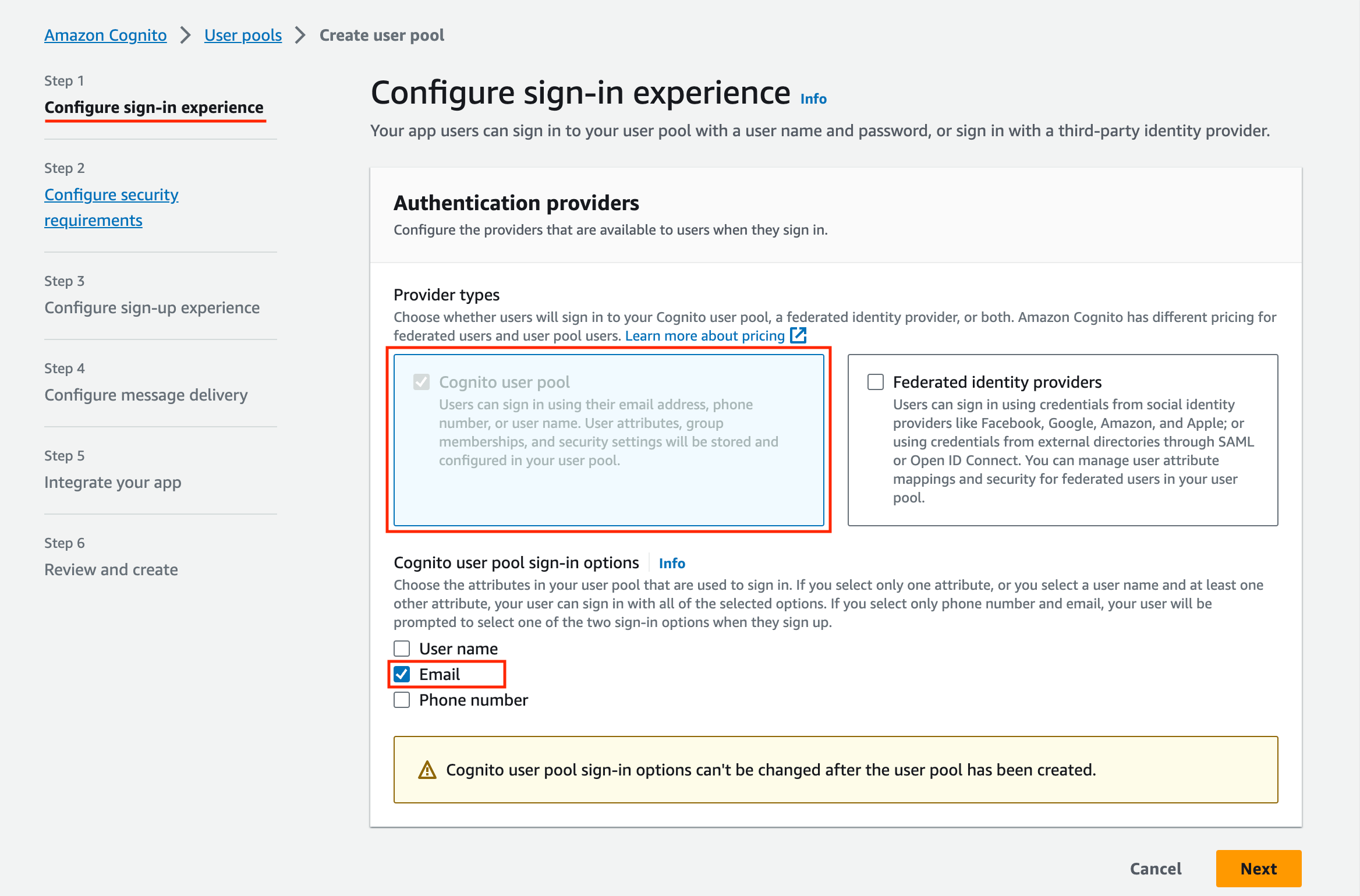Image resolution: width=1360 pixels, height=896 pixels.
Task: Click the warning triangle icon in alert
Action: tap(427, 770)
